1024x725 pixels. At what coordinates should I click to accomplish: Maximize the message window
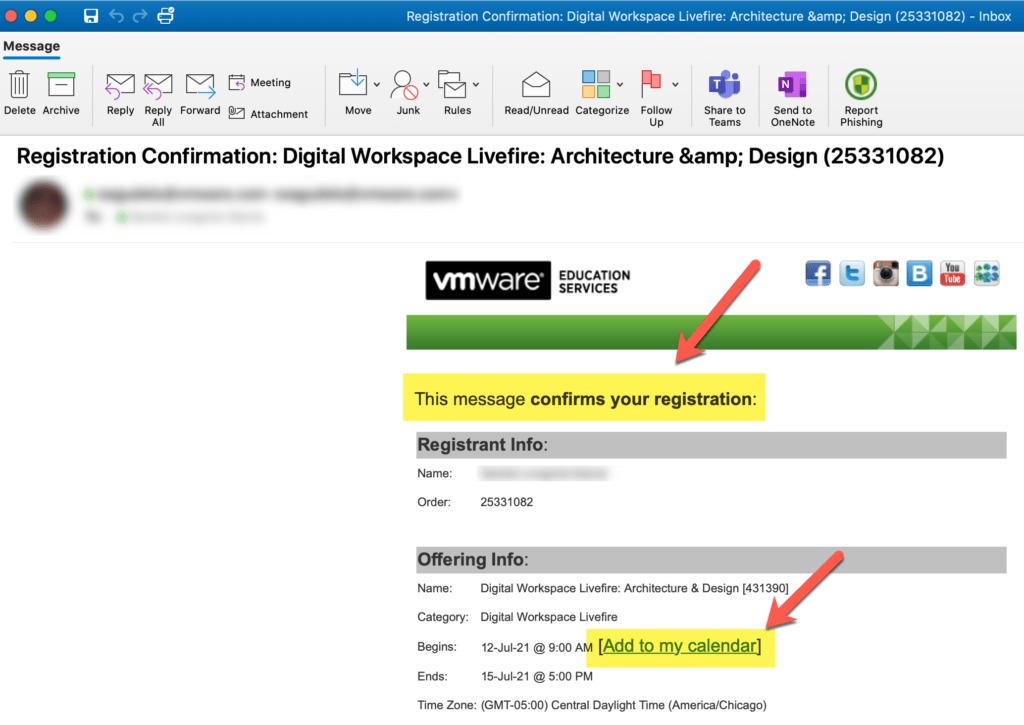click(x=50, y=16)
